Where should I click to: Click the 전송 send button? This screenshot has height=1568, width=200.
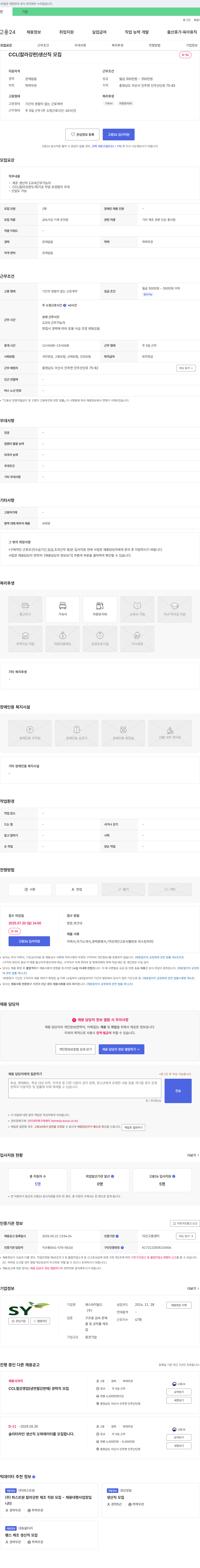178,1091
